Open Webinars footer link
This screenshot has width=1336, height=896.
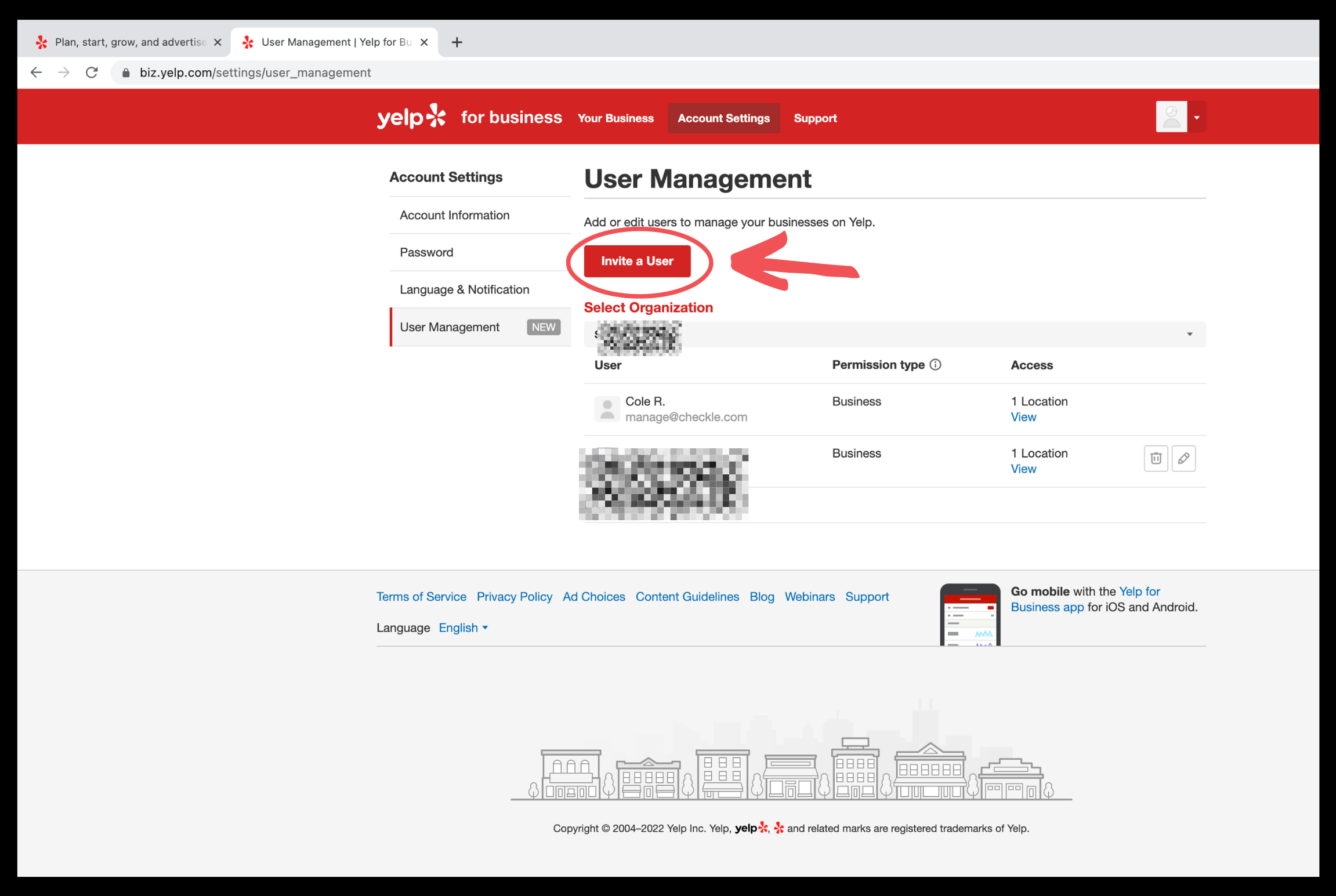click(x=810, y=597)
